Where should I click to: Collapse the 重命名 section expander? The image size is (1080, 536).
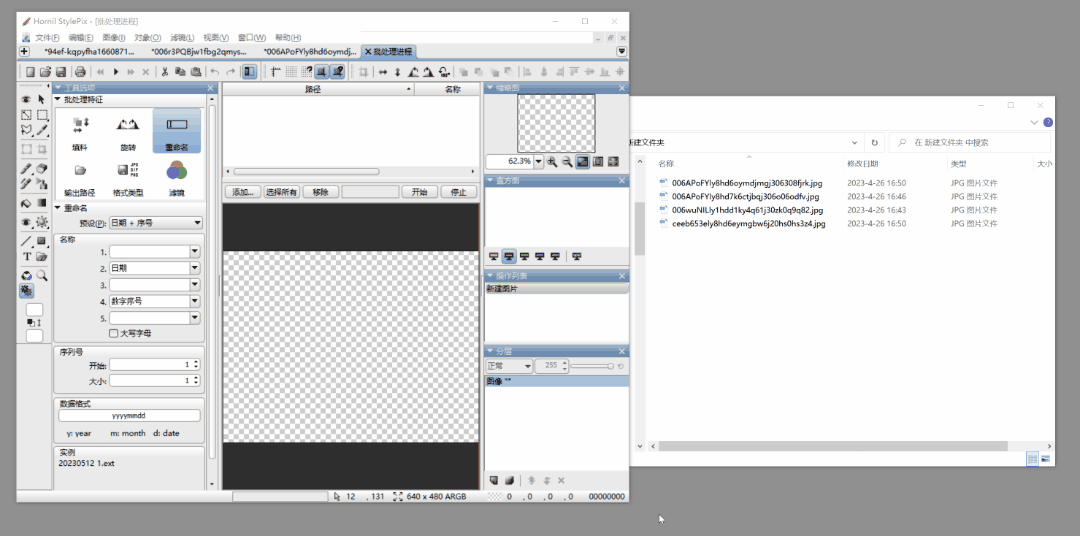[x=58, y=207]
